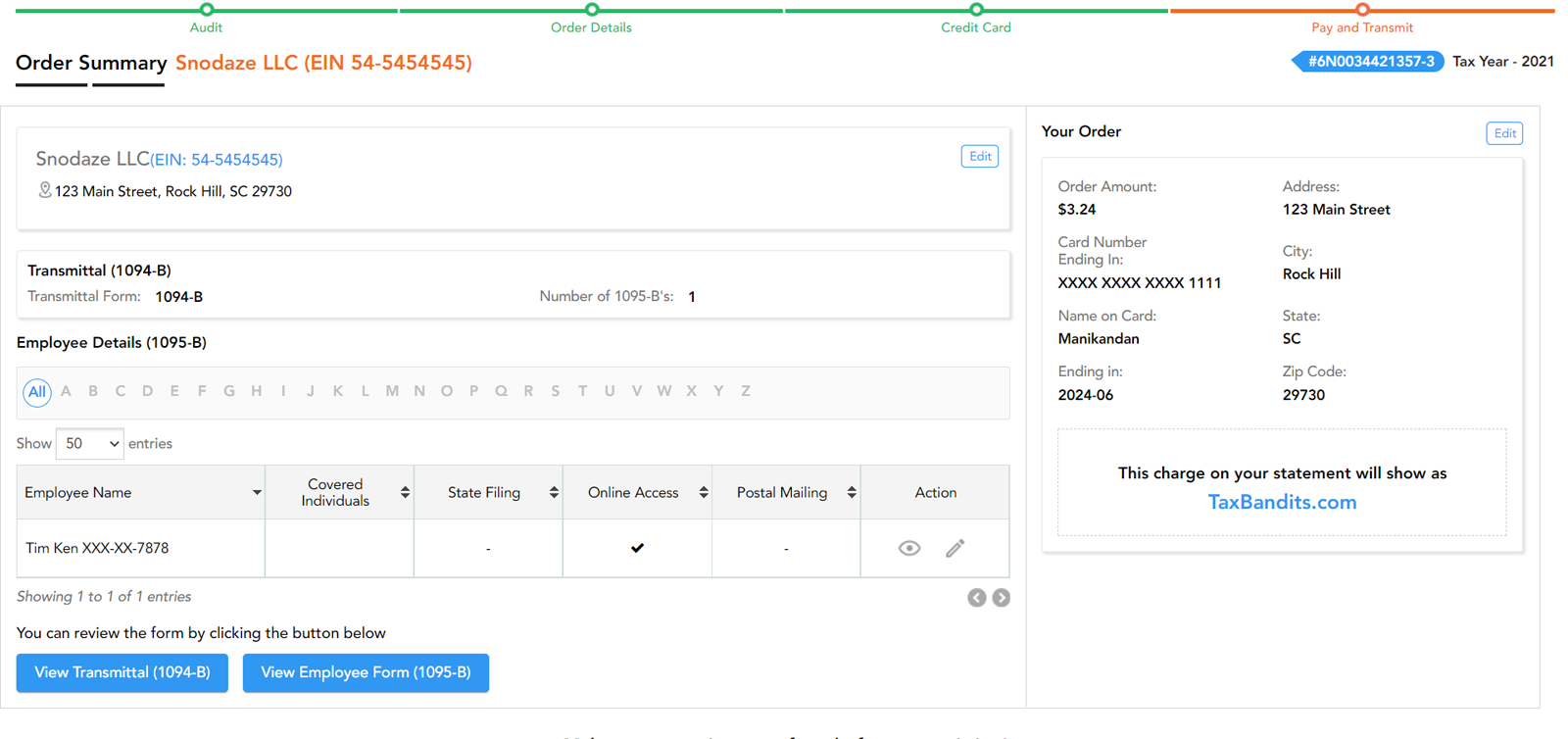Click the pencil edit icon for Tim Ken
The height and width of the screenshot is (739, 1568).
[x=955, y=548]
